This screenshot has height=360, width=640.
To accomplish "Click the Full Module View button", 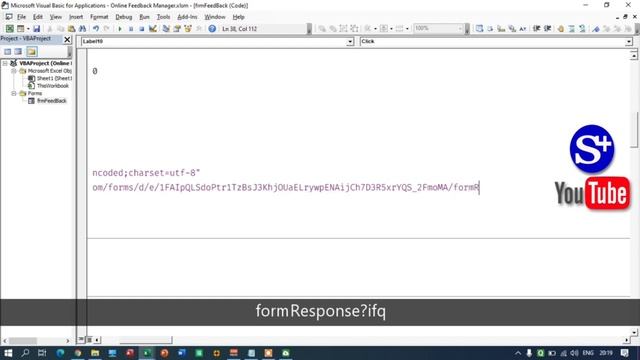I will point(89,340).
